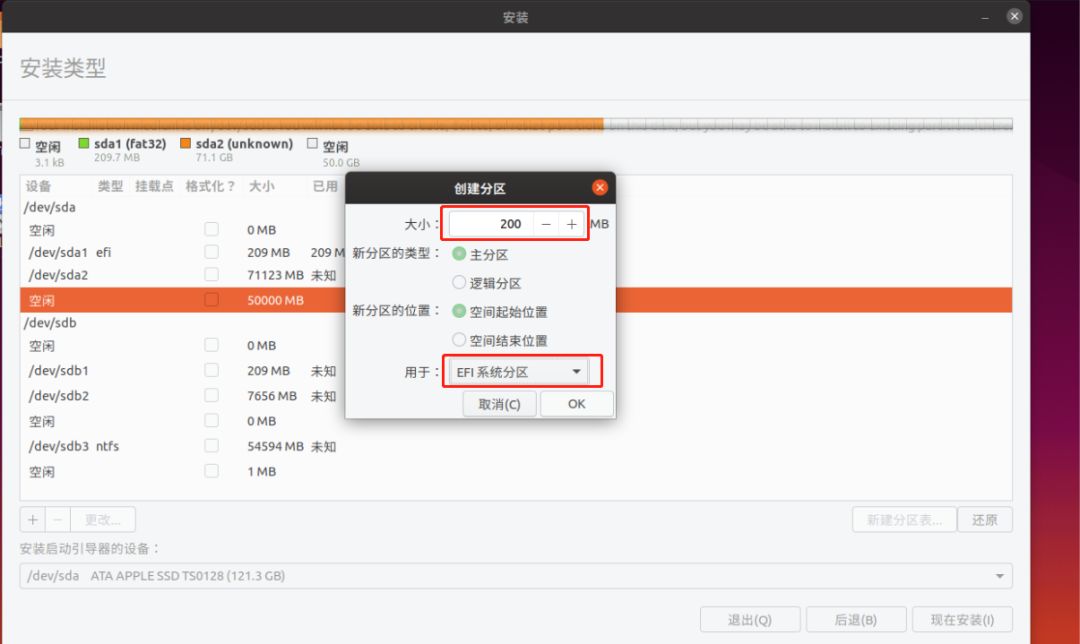The height and width of the screenshot is (644, 1080).
Task: Click the 现在安装(I) button
Action: (x=962, y=619)
